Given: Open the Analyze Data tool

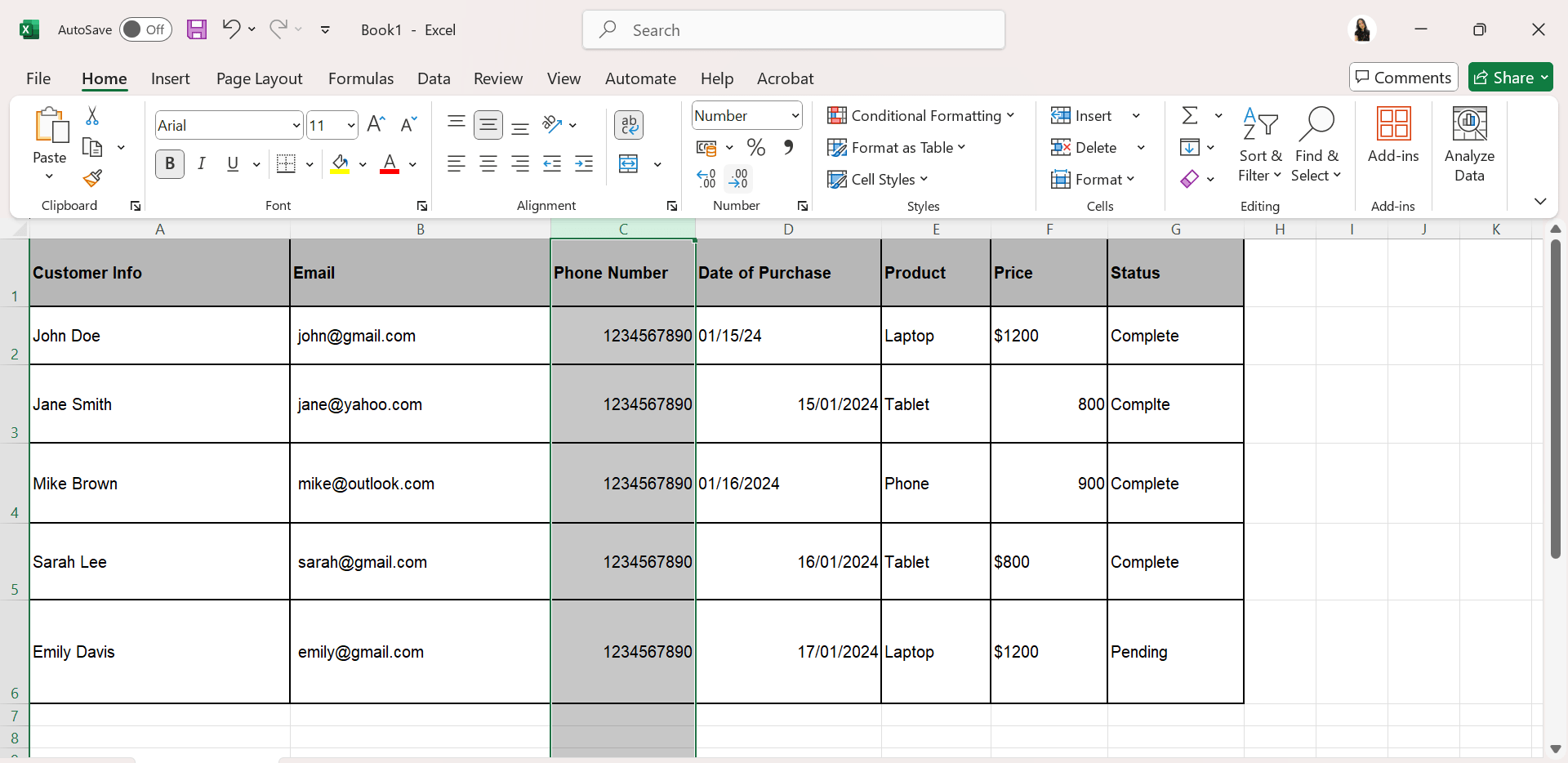Looking at the screenshot, I should pyautogui.click(x=1468, y=145).
